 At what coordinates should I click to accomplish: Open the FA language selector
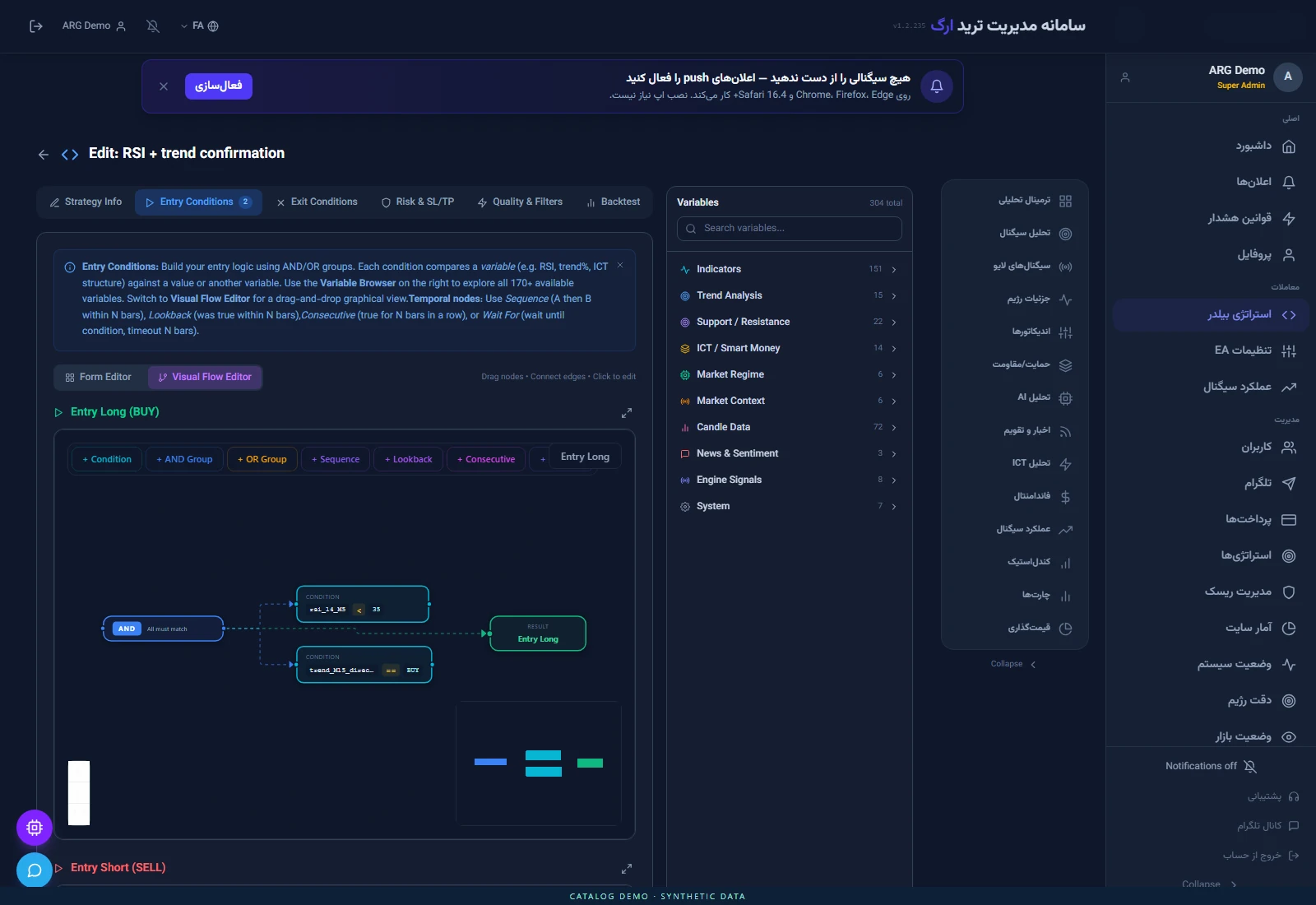coord(200,26)
